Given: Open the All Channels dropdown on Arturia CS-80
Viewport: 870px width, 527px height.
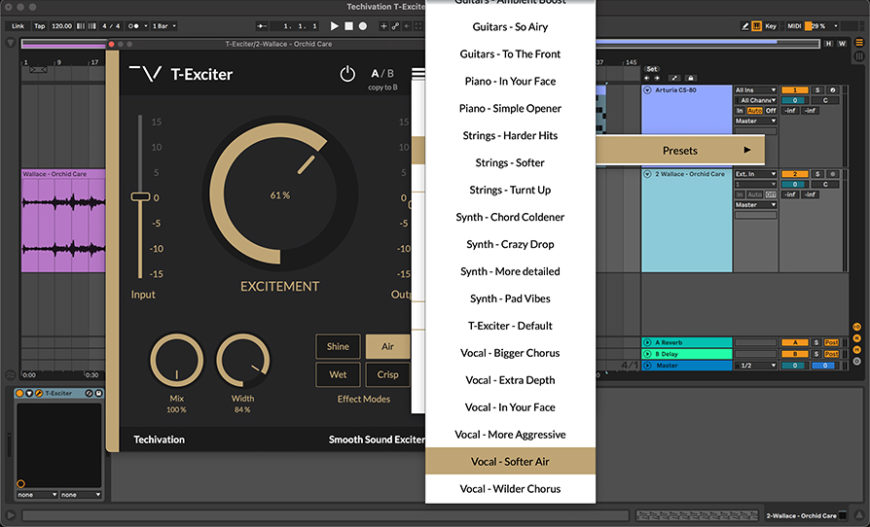Looking at the screenshot, I should [x=758, y=100].
